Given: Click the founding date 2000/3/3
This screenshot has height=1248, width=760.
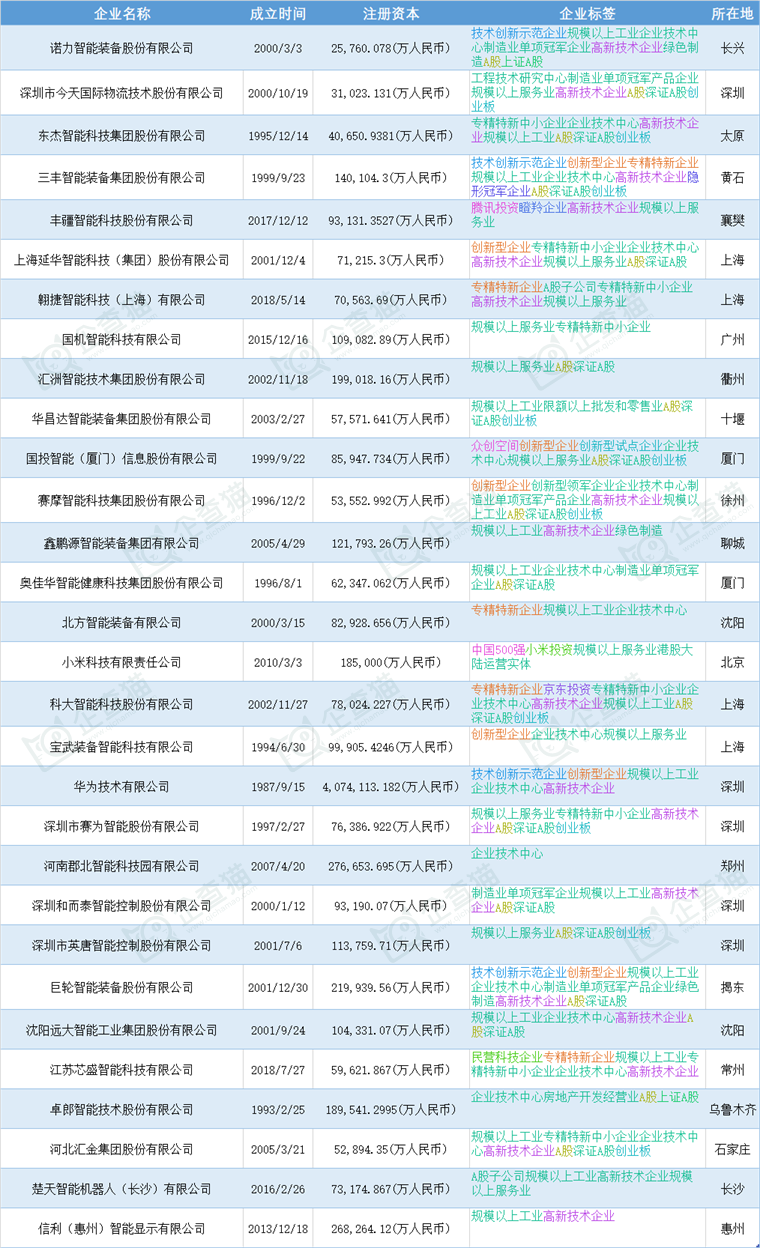Looking at the screenshot, I should pos(278,48).
